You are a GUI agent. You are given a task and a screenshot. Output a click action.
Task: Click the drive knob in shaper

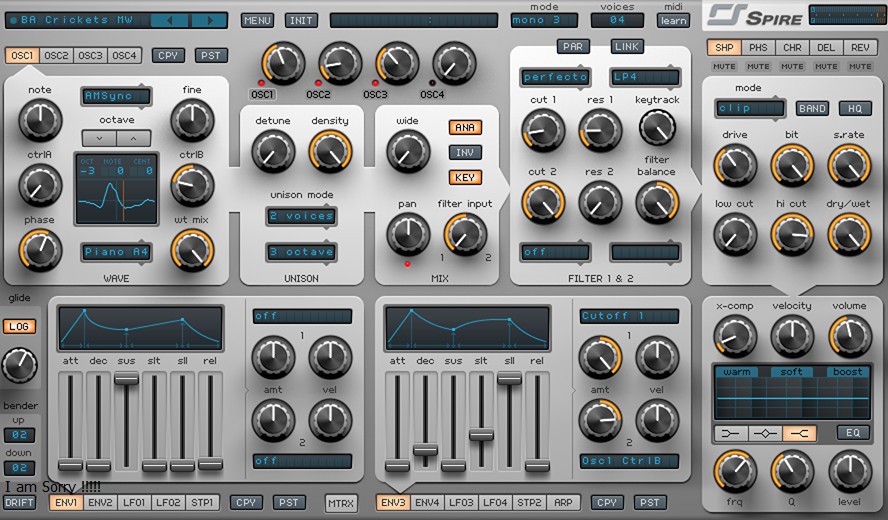(x=735, y=165)
